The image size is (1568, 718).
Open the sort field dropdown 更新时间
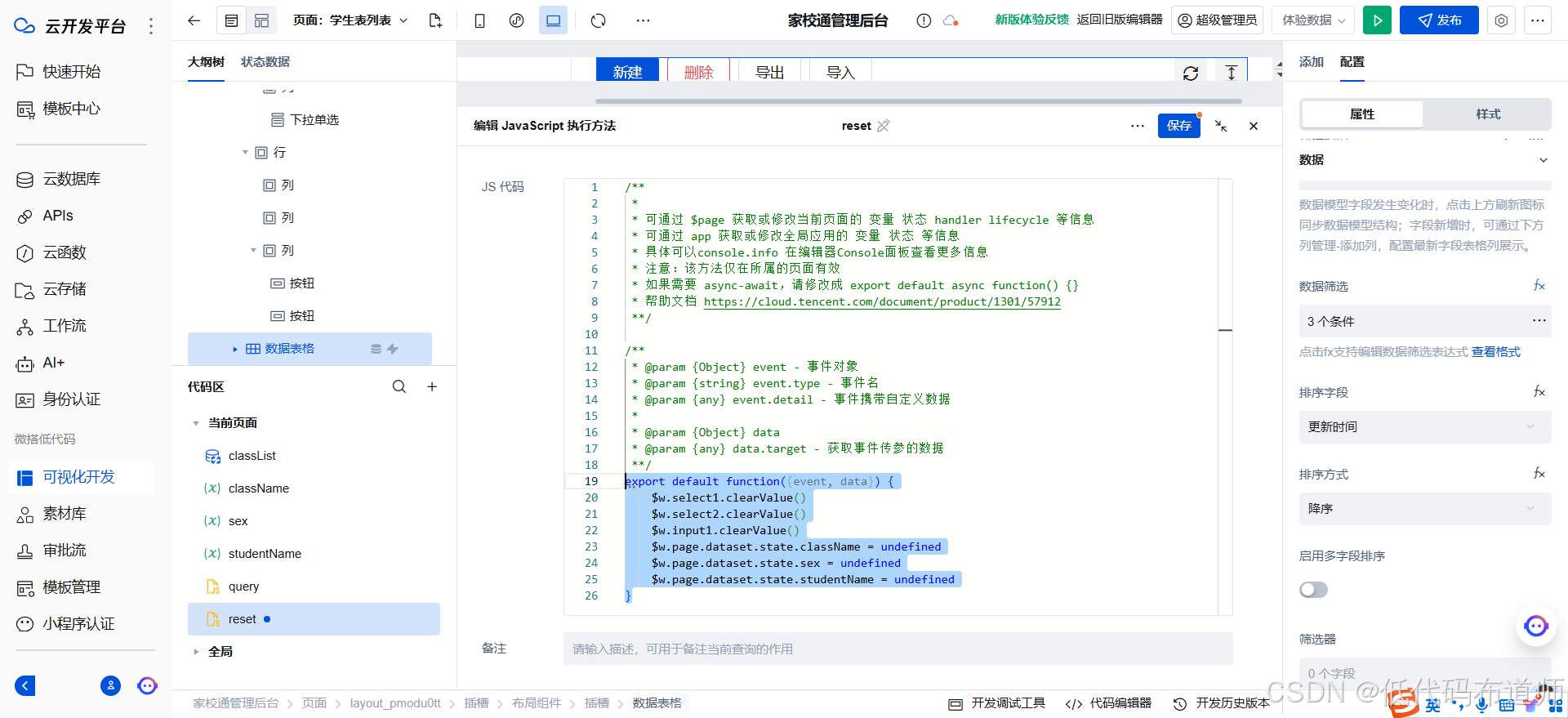[x=1424, y=426]
